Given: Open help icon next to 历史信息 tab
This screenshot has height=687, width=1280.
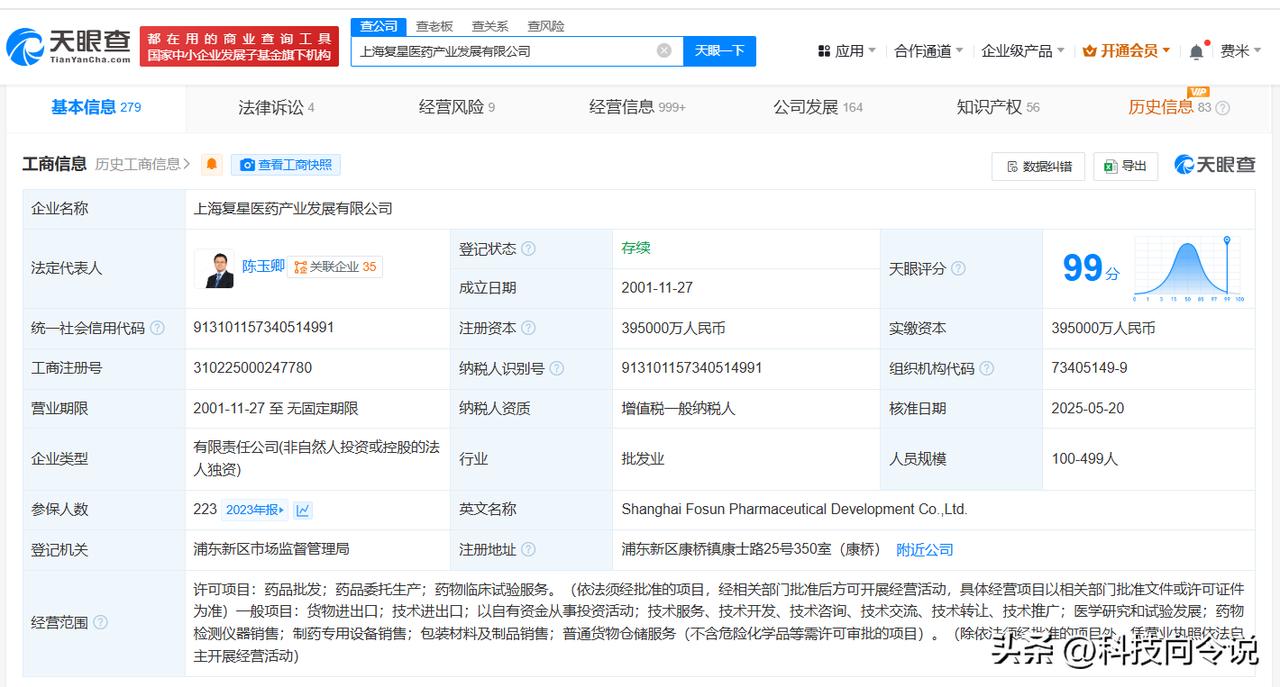Looking at the screenshot, I should pos(1222,108).
